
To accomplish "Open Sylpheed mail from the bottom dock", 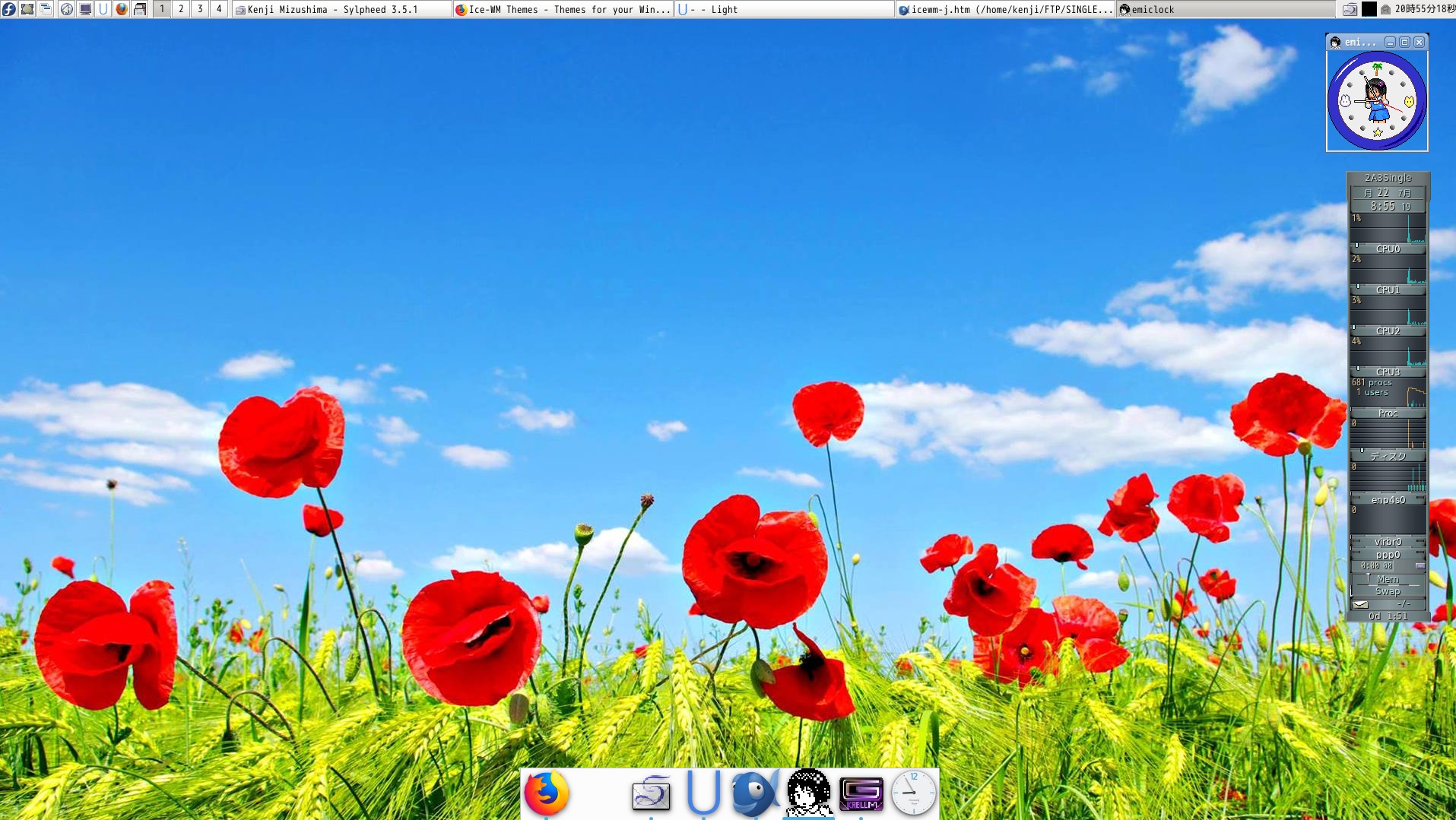I will coord(652,794).
